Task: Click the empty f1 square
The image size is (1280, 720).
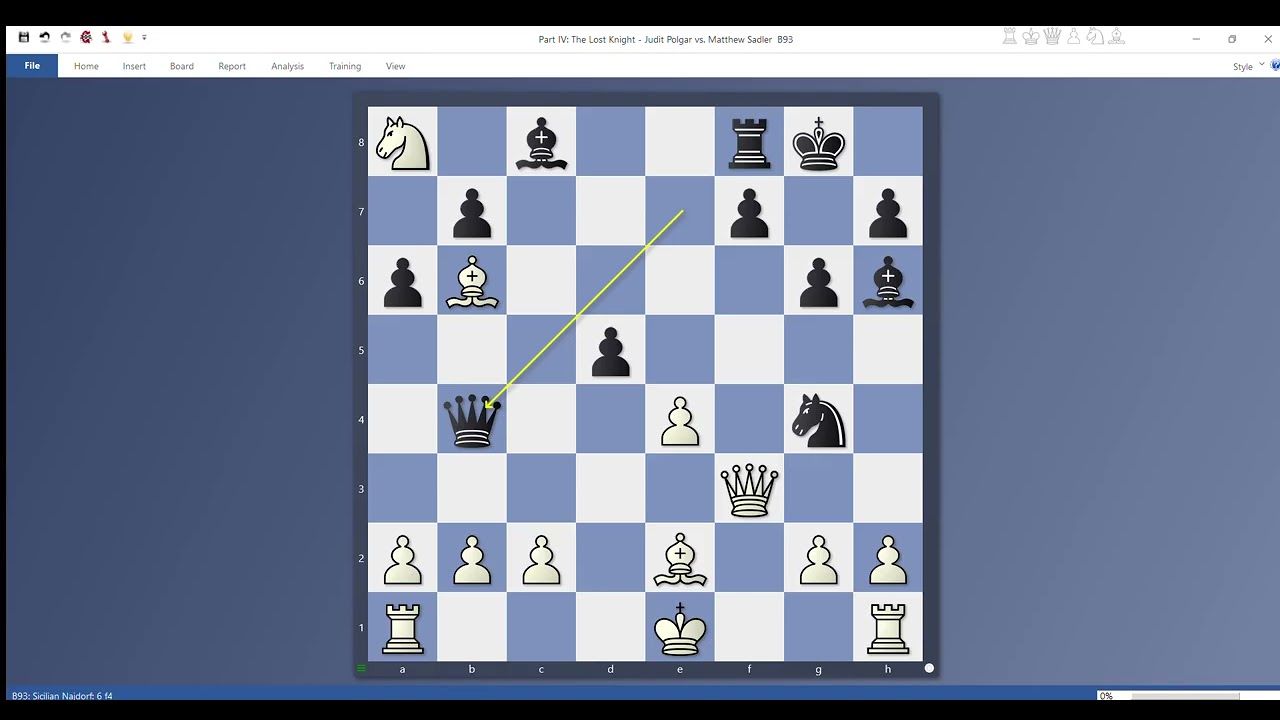Action: pos(749,627)
